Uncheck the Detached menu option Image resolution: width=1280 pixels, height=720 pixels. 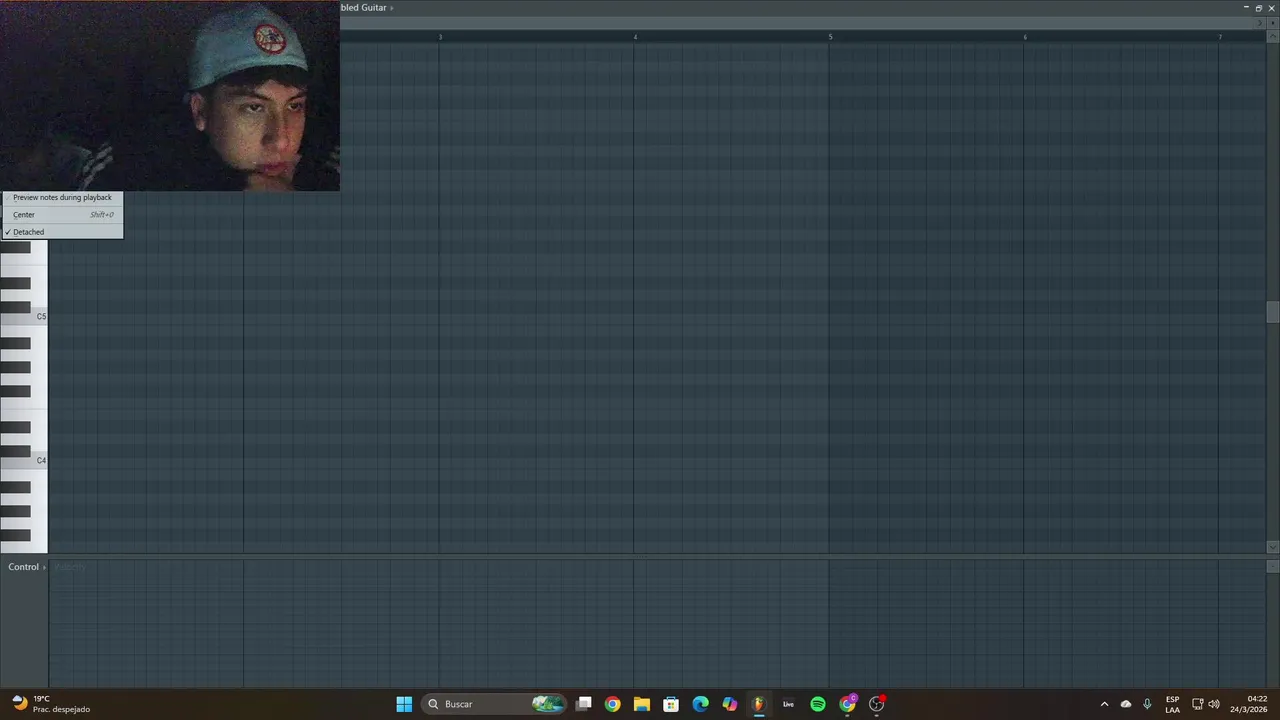pos(62,232)
